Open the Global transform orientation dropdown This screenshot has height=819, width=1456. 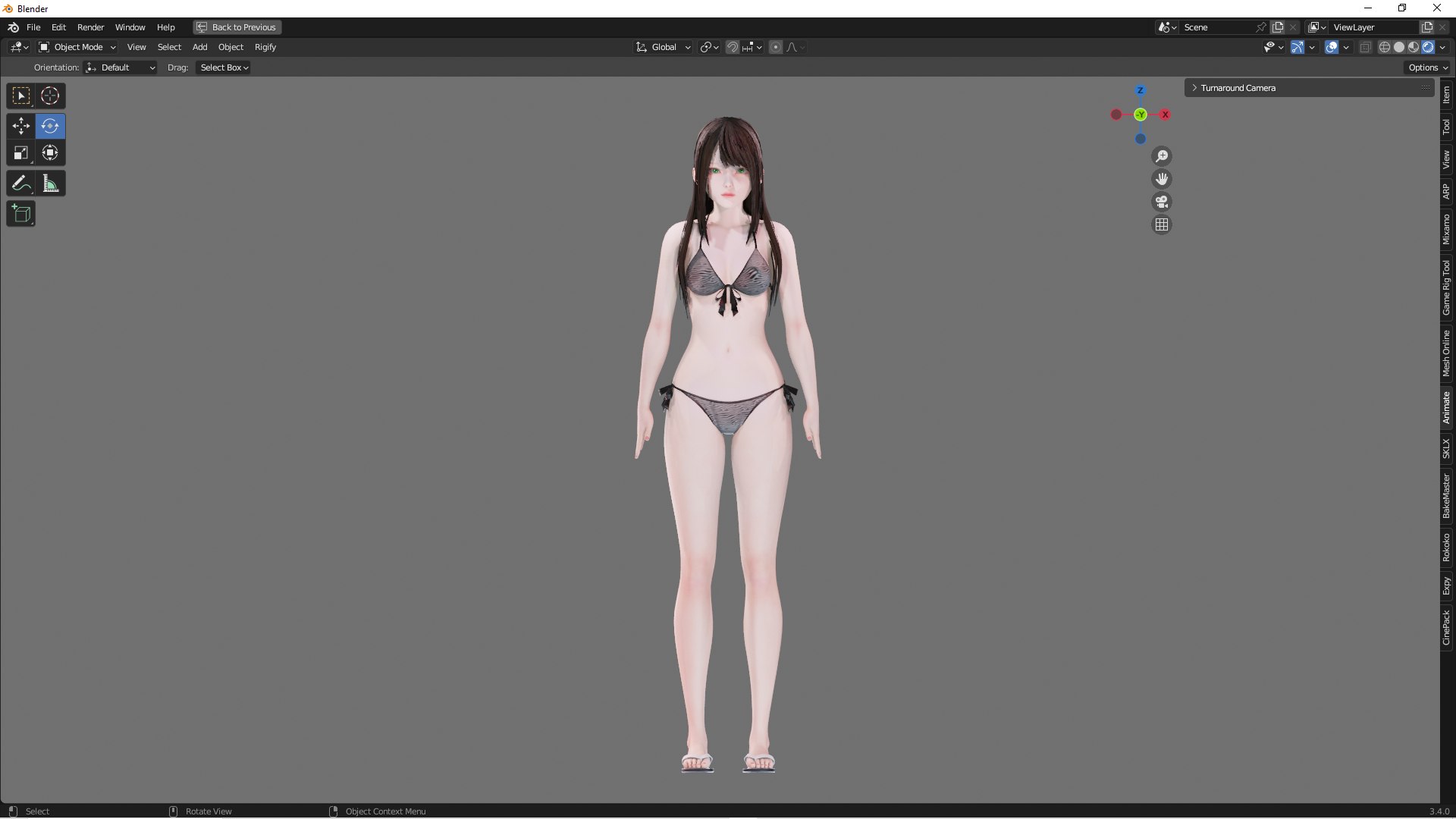664,47
